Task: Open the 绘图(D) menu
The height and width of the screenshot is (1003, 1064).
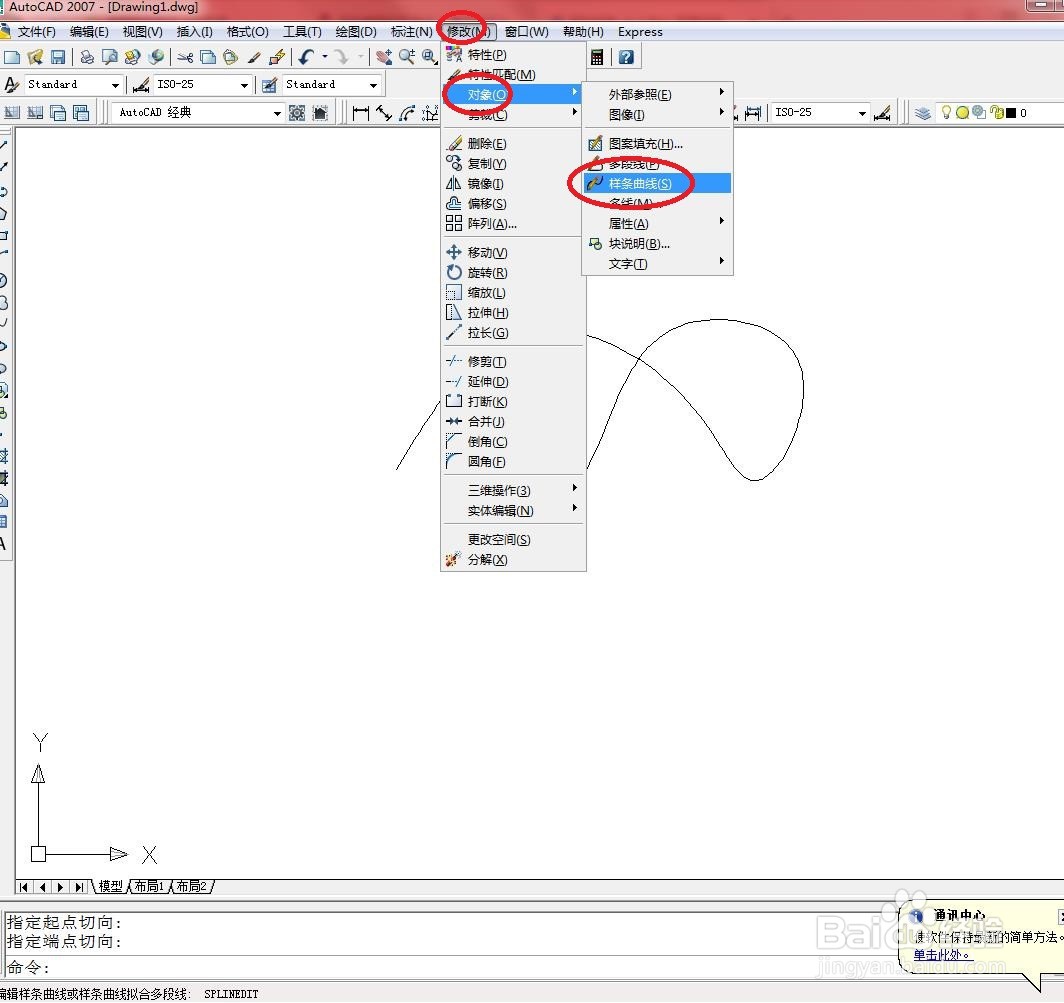Action: (x=356, y=32)
